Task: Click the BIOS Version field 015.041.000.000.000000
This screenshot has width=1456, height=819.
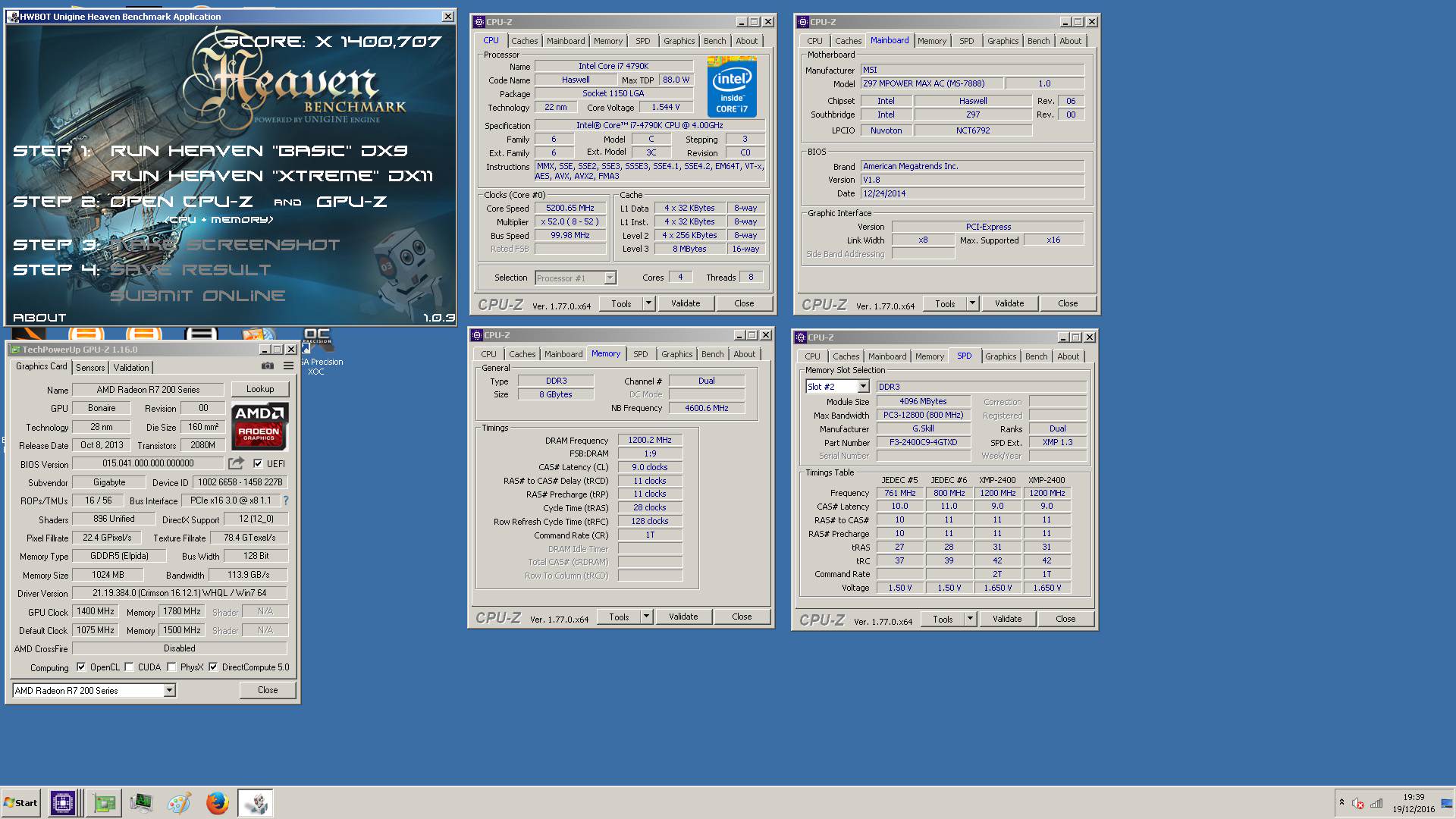Action: click(148, 463)
